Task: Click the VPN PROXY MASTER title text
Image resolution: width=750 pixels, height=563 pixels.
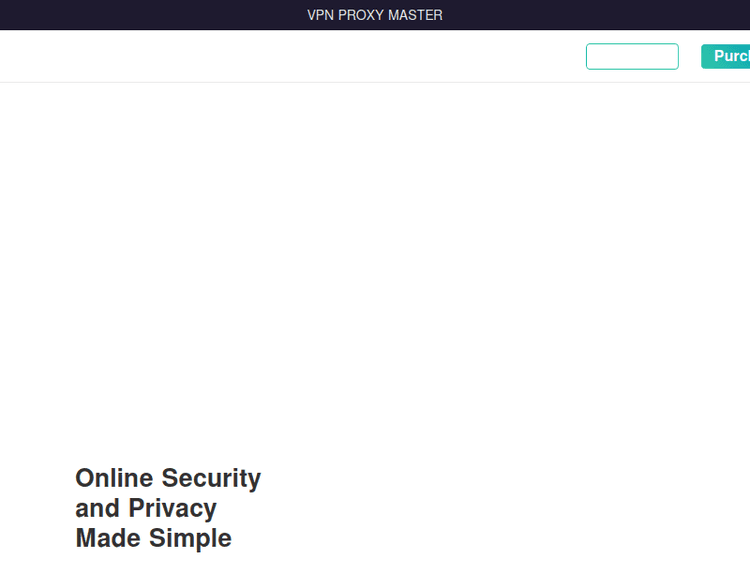Action: 375,15
